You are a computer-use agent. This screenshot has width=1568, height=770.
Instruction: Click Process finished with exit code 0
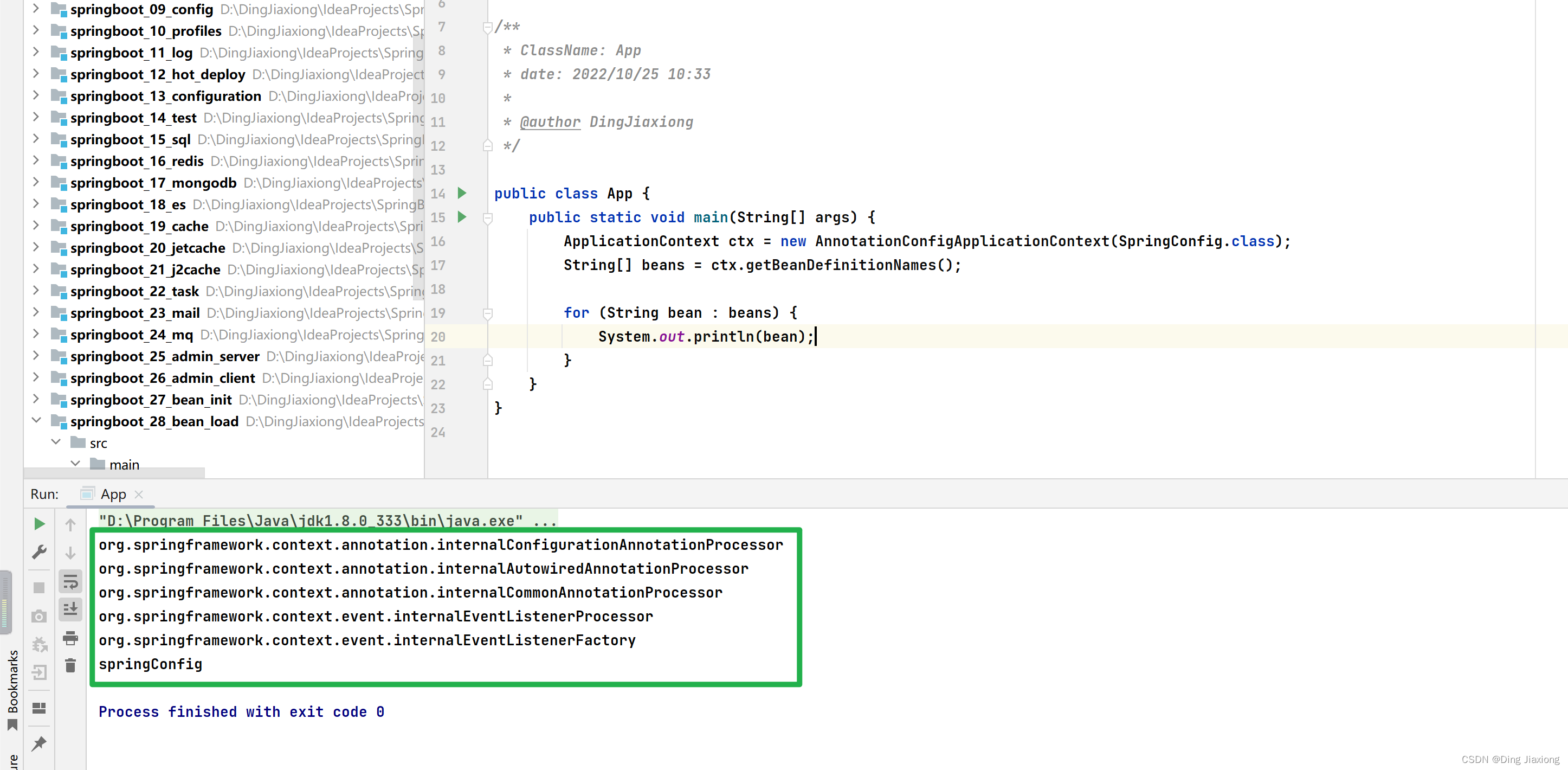(241, 711)
